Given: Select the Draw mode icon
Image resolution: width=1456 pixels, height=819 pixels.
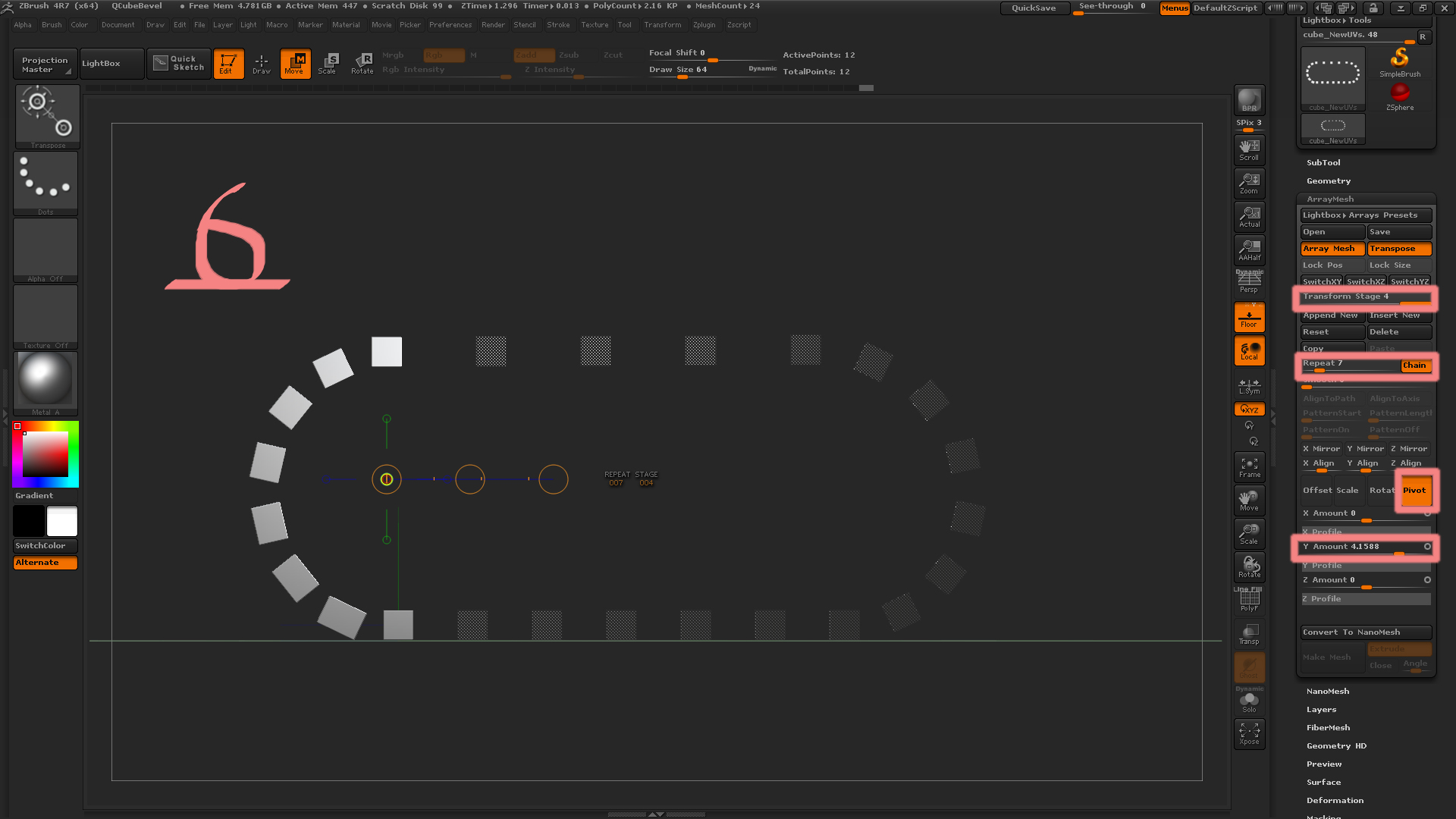Looking at the screenshot, I should click(262, 64).
